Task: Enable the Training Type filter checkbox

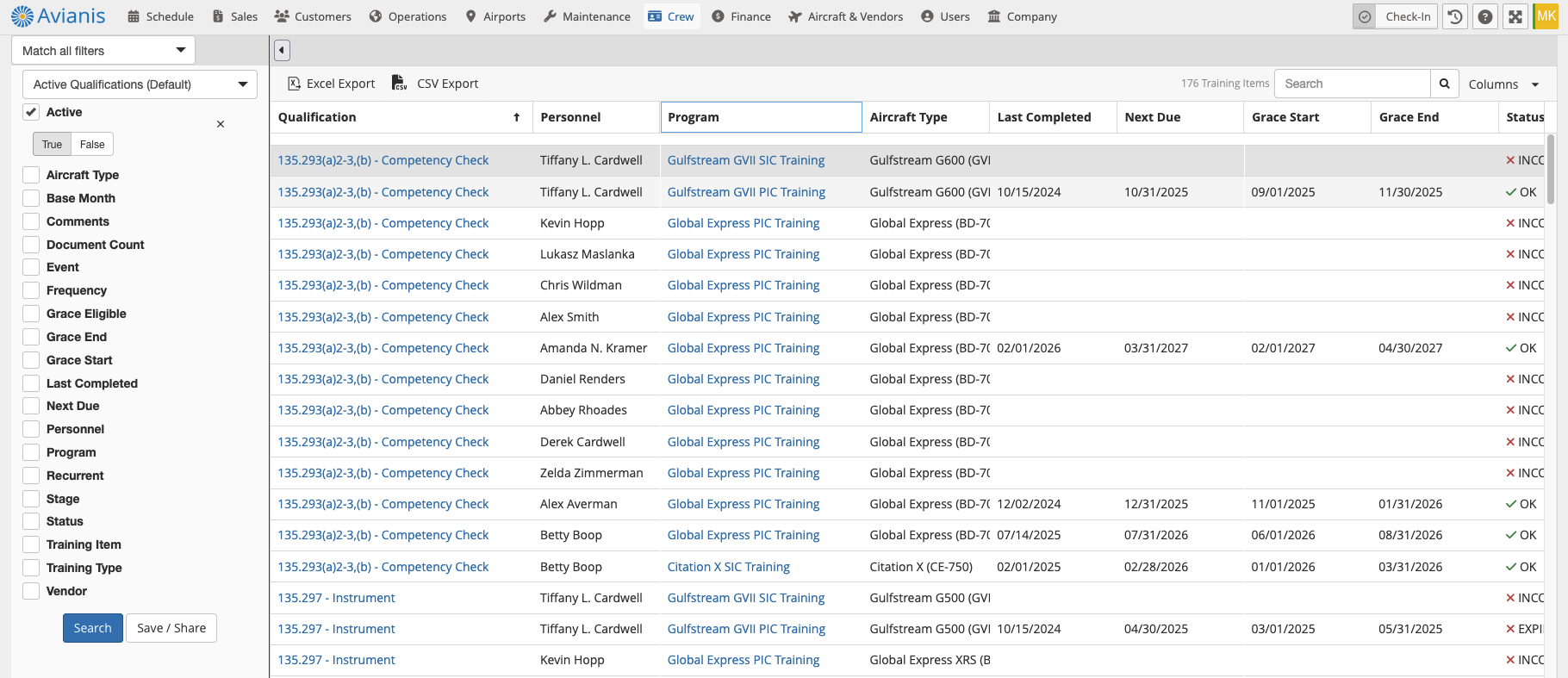Action: pos(31,568)
